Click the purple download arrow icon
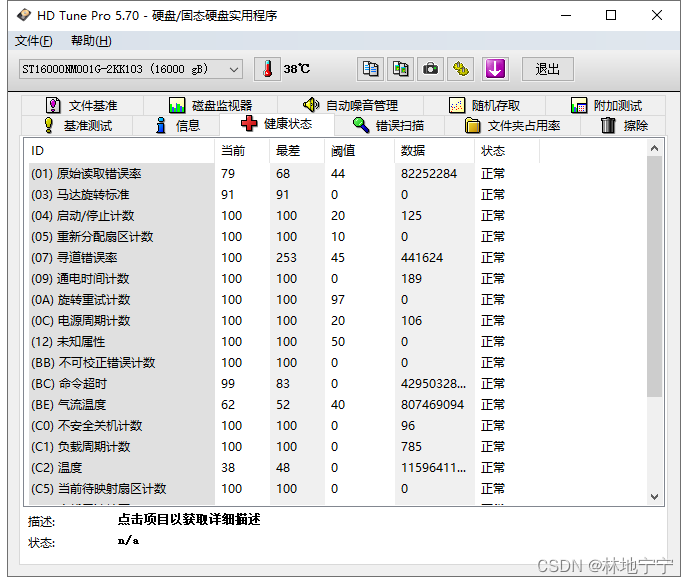This screenshot has width=688, height=584. (x=495, y=69)
